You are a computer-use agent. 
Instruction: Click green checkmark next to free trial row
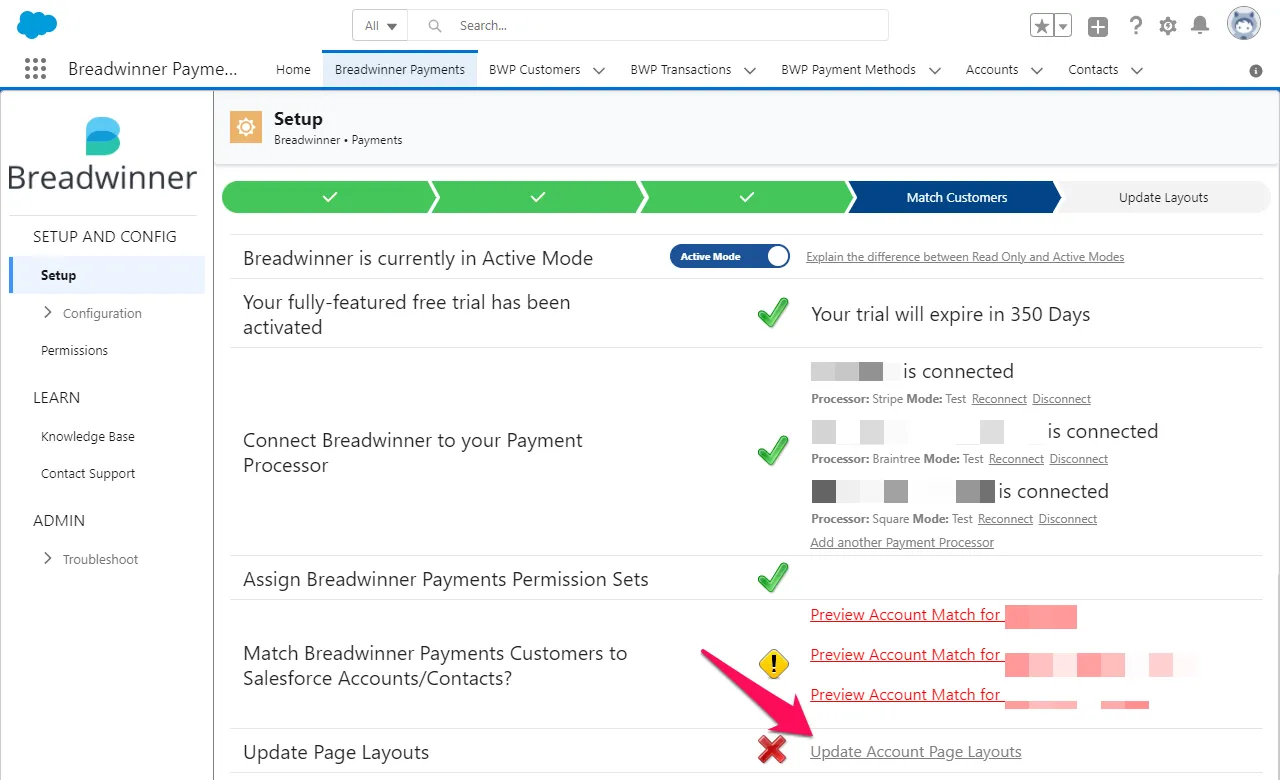click(x=772, y=314)
